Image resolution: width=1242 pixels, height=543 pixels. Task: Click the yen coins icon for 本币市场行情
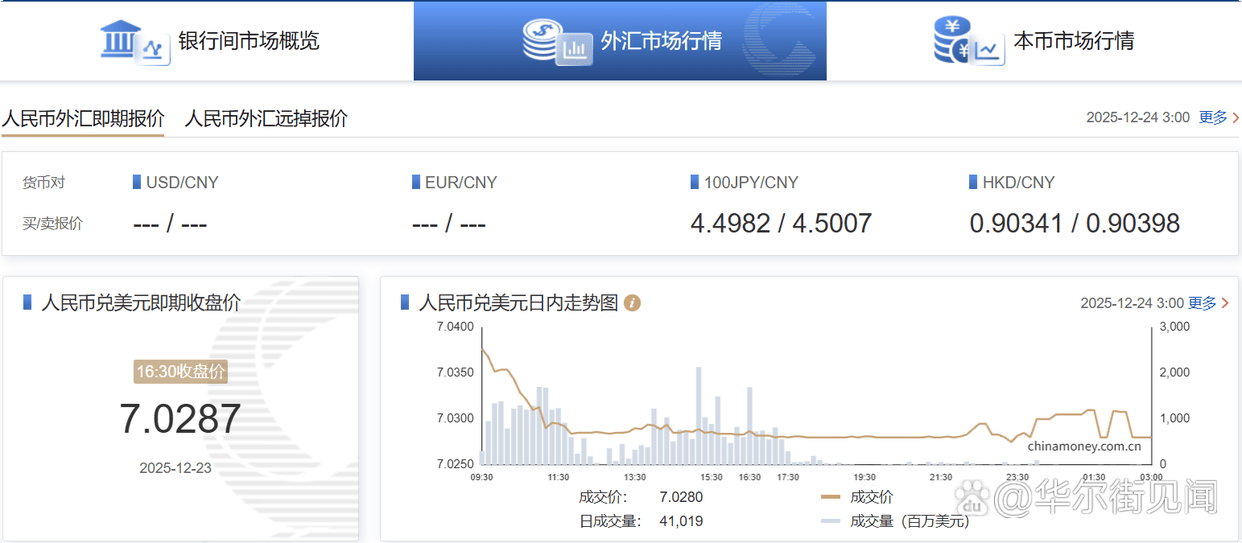point(967,41)
